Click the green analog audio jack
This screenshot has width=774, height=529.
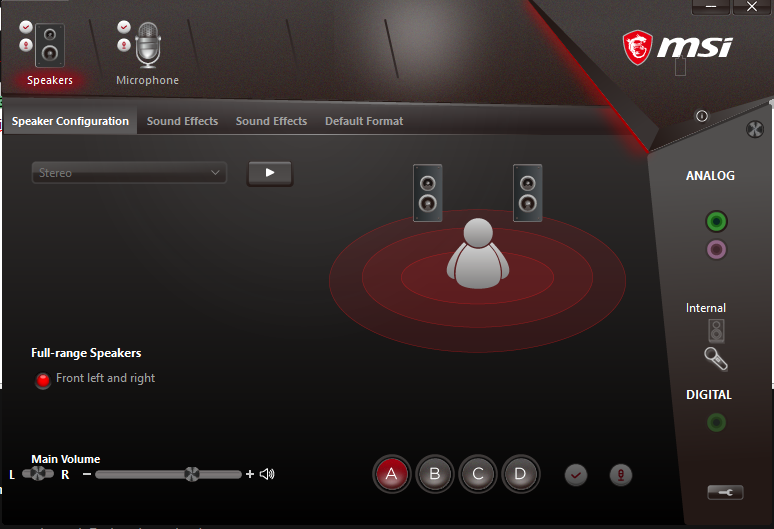click(716, 221)
